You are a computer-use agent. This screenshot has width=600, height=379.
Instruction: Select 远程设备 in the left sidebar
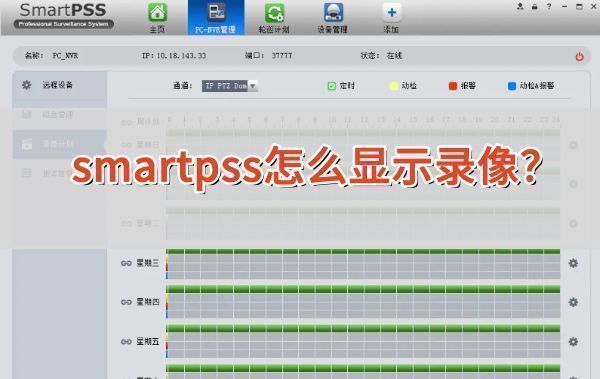point(60,85)
